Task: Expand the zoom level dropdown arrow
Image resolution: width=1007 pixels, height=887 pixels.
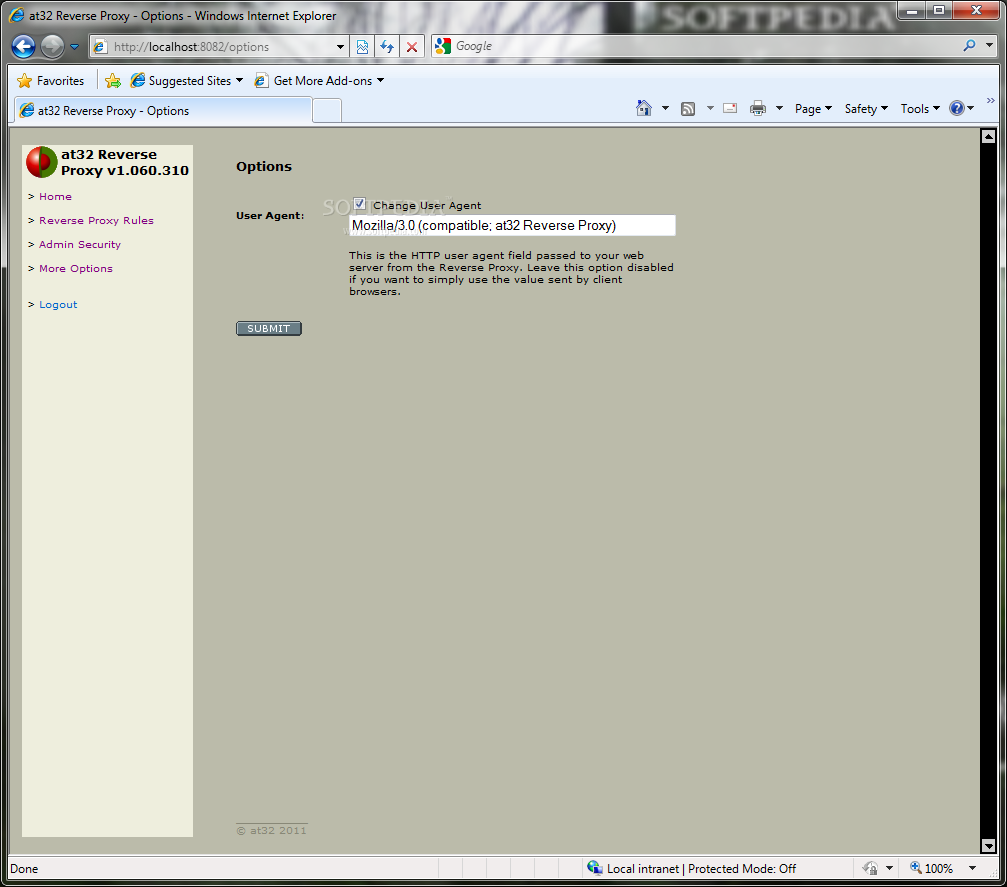Action: [x=972, y=868]
